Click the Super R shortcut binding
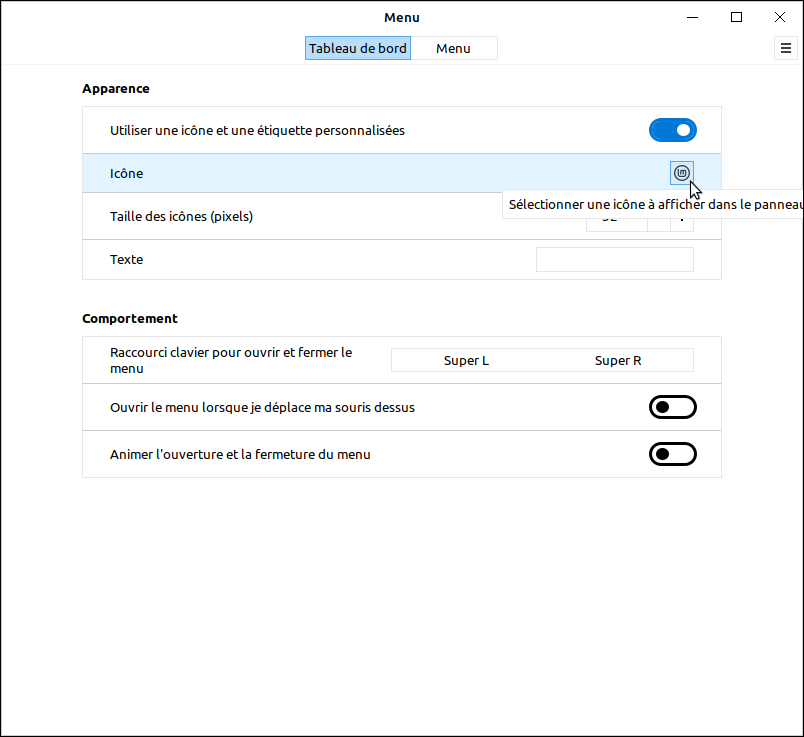The image size is (804, 737). 618,360
